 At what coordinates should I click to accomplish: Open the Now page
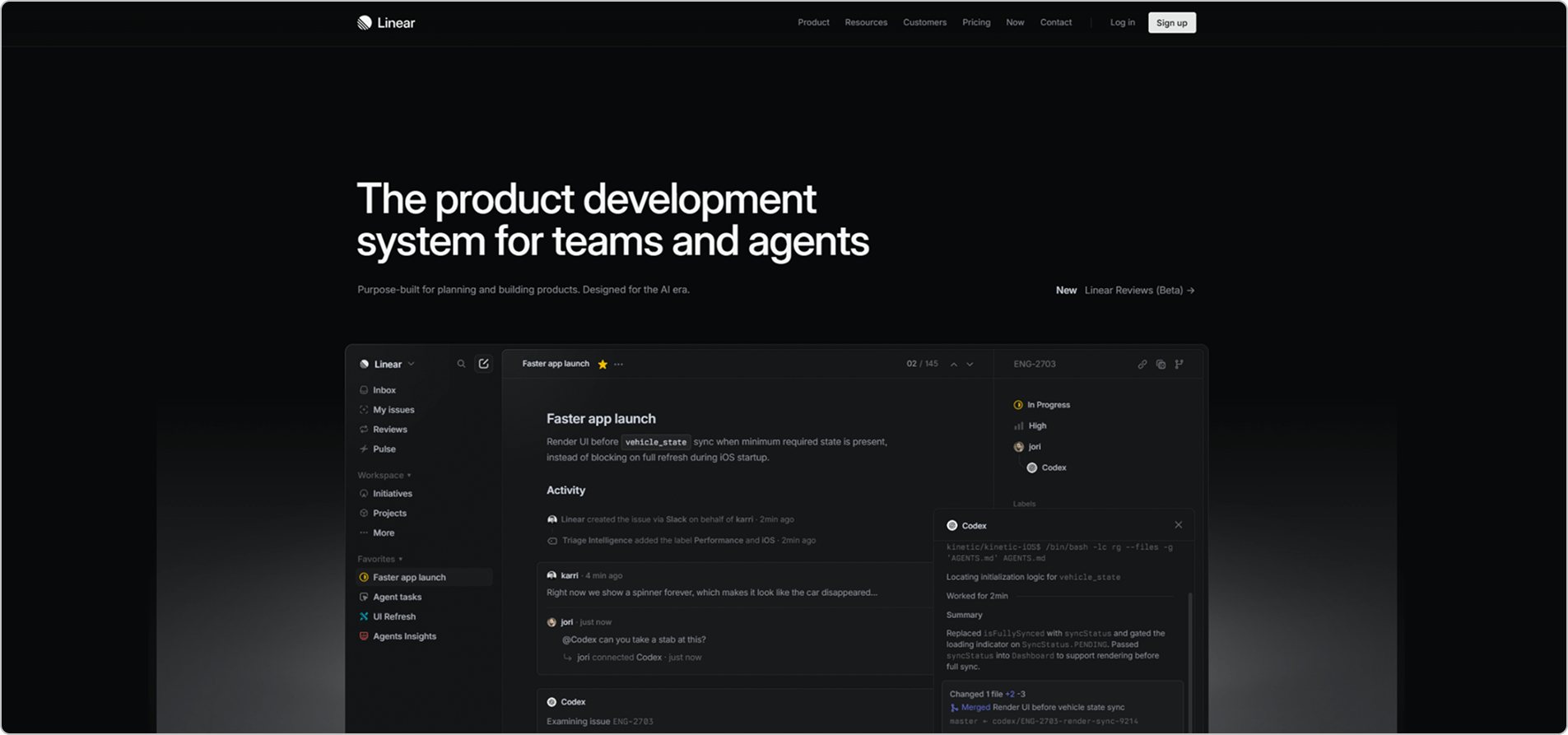[1015, 22]
